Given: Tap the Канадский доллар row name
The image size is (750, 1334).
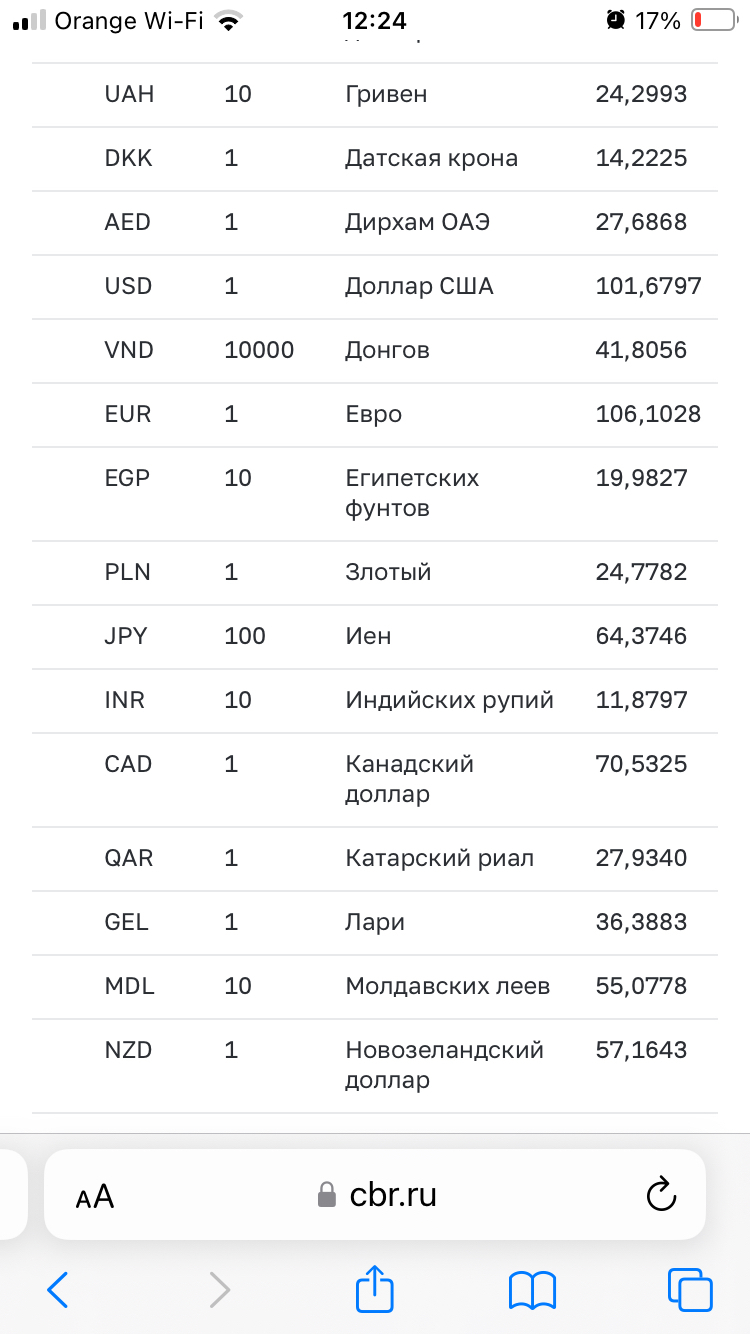Looking at the screenshot, I should tap(409, 779).
